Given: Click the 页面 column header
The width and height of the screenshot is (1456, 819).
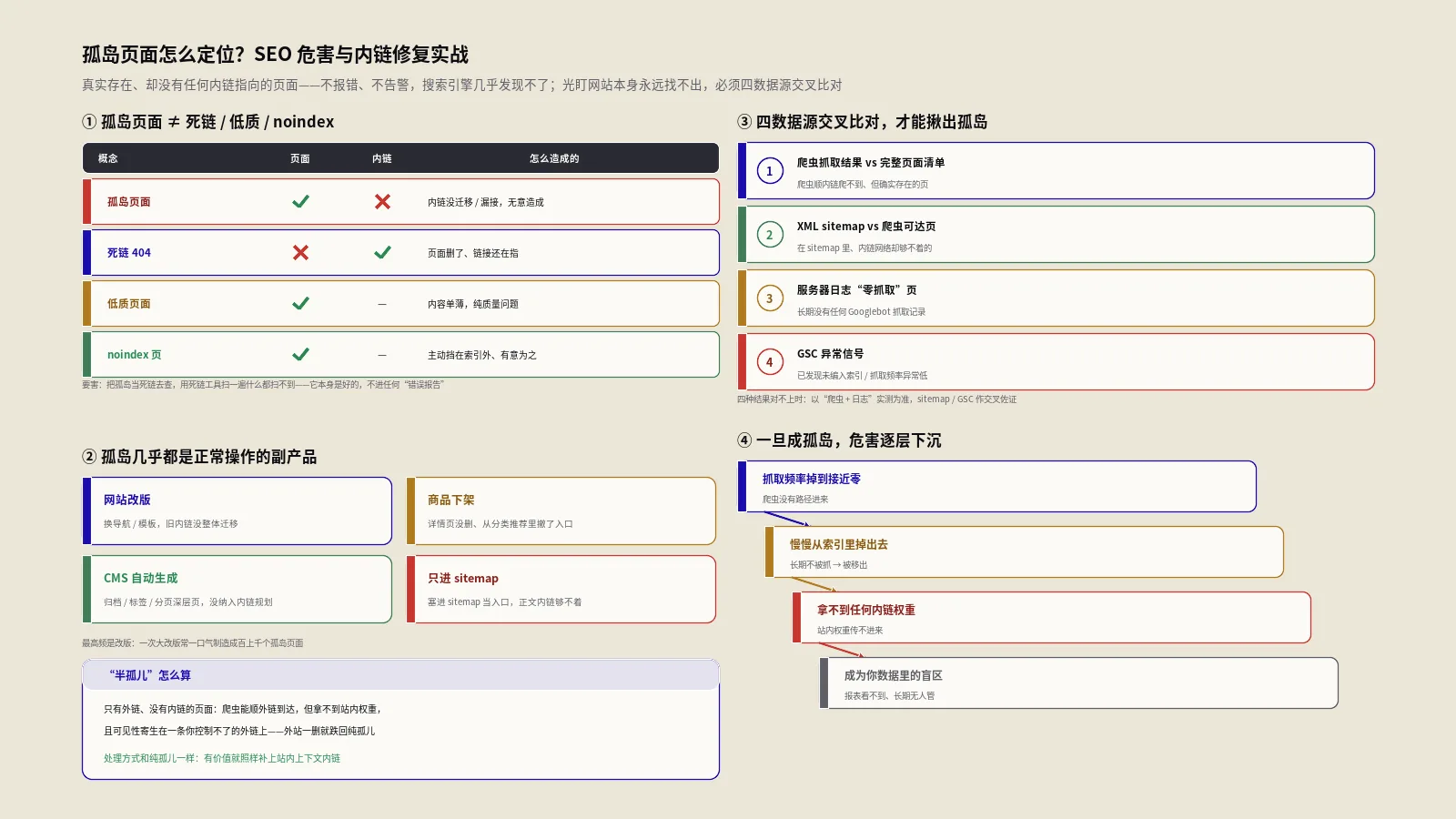Looking at the screenshot, I should 300,158.
